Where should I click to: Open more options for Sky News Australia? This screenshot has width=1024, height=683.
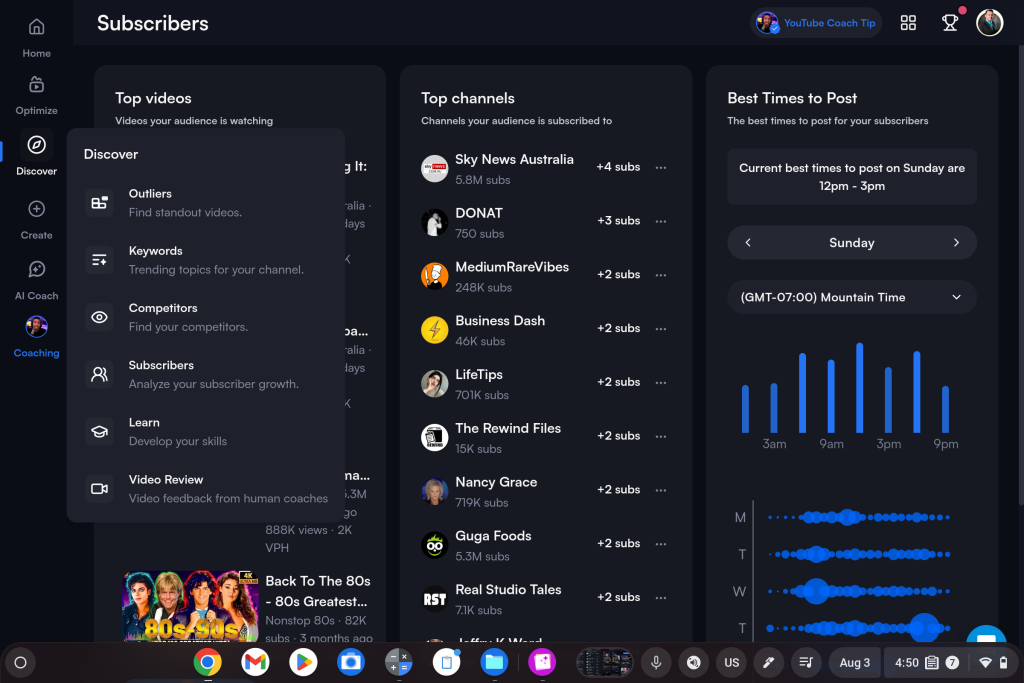[x=661, y=167]
